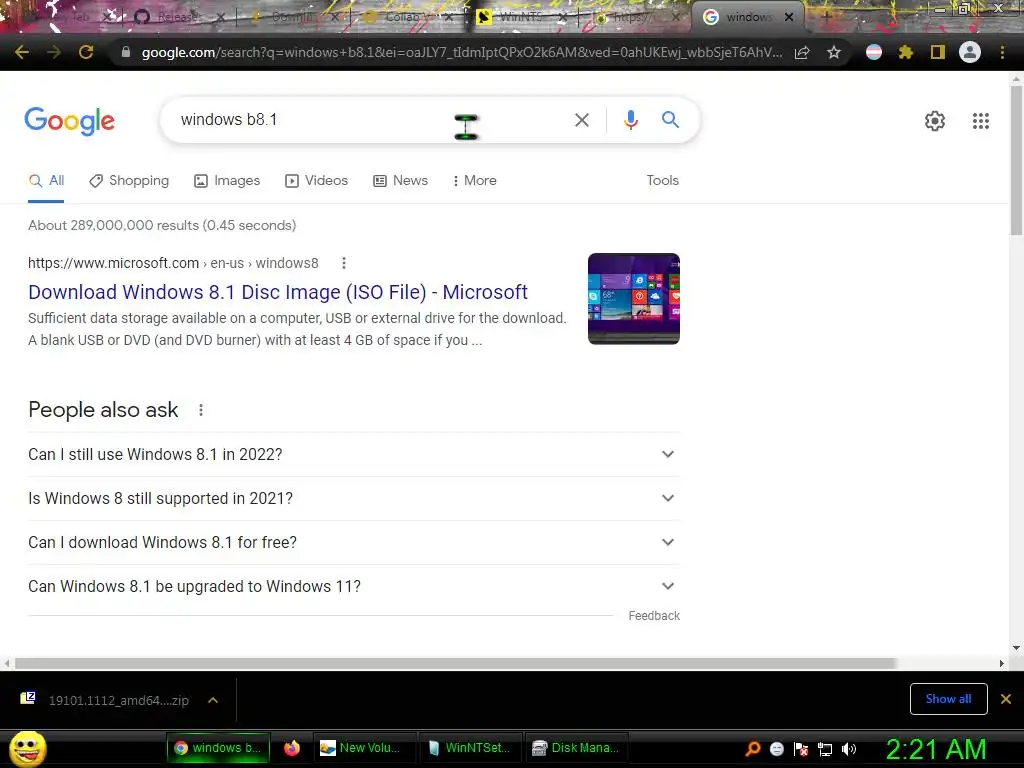Open the Disk Management taskbar window

click(575, 748)
